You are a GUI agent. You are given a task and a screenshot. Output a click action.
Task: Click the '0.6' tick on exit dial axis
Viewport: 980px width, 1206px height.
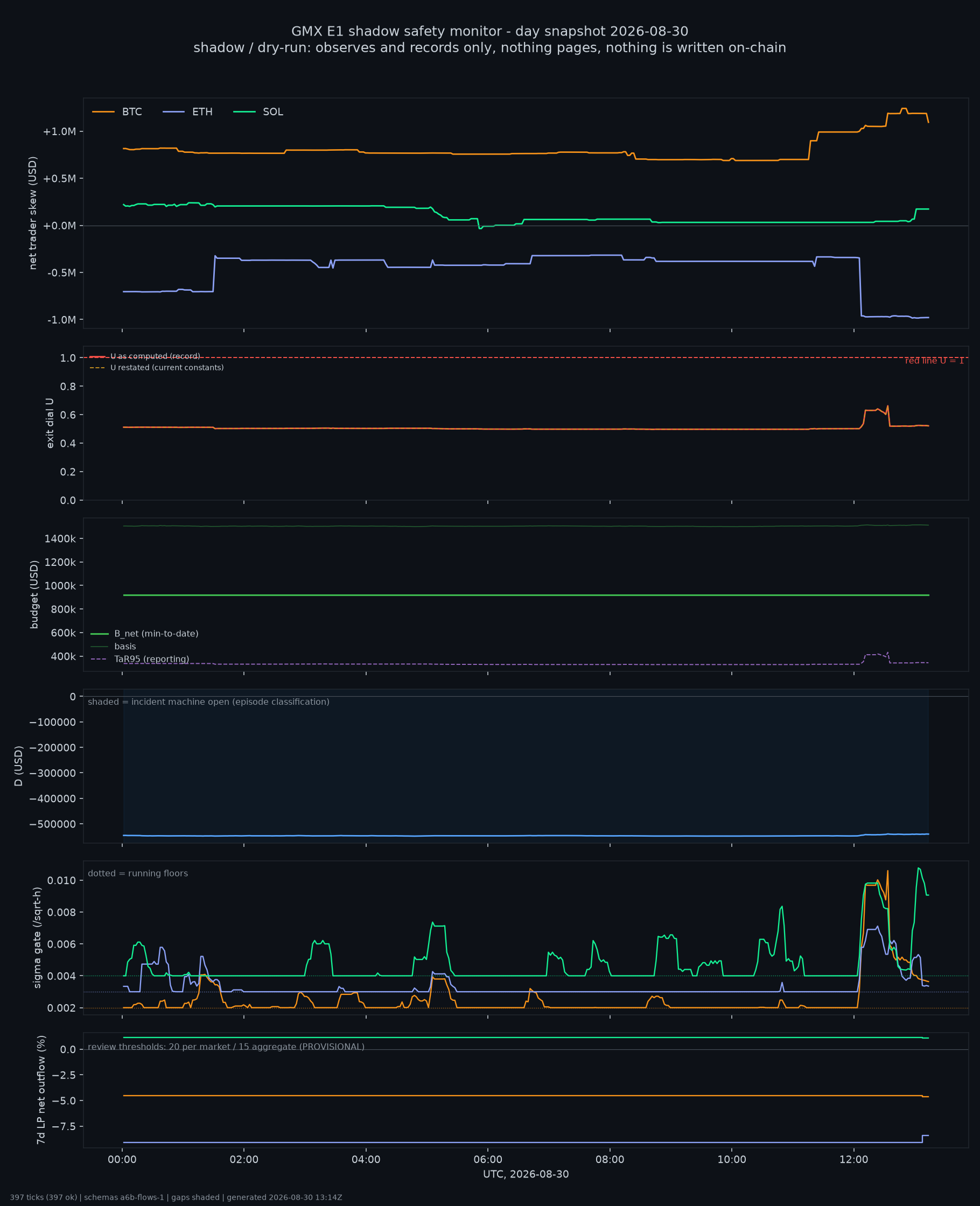pyautogui.click(x=68, y=415)
